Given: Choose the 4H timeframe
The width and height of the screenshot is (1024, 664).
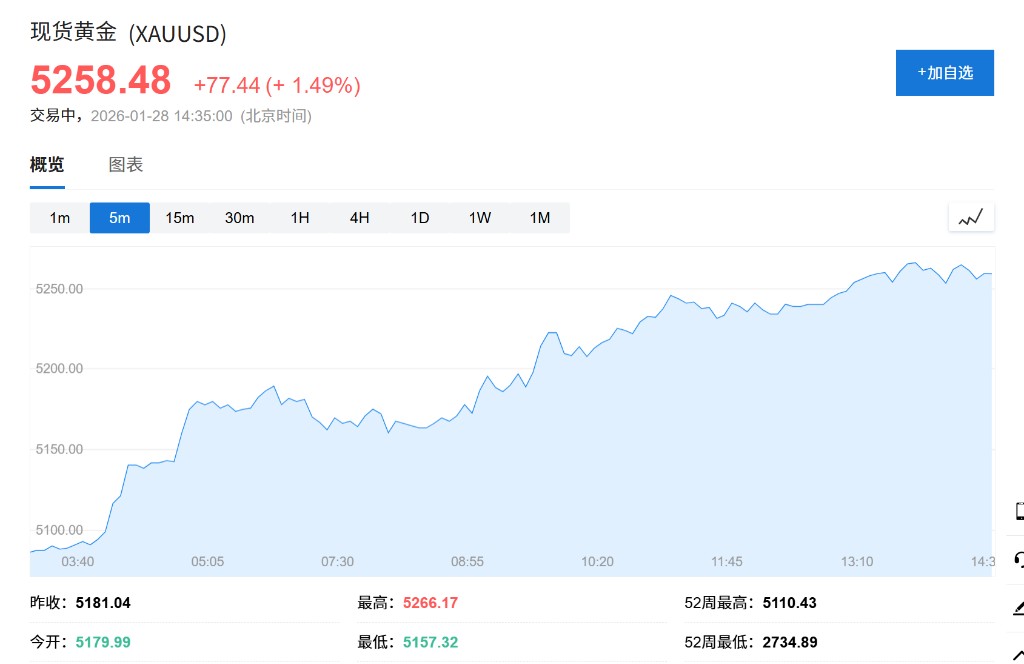Looking at the screenshot, I should 360,218.
